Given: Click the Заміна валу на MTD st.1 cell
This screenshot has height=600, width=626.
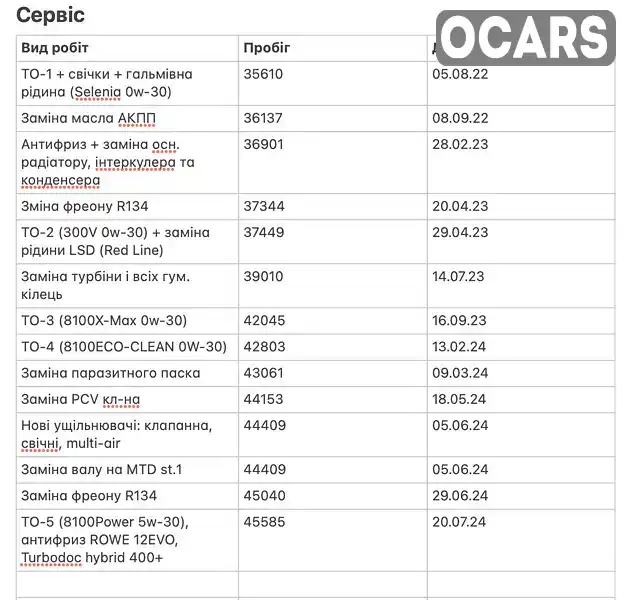Looking at the screenshot, I should coord(127,470).
